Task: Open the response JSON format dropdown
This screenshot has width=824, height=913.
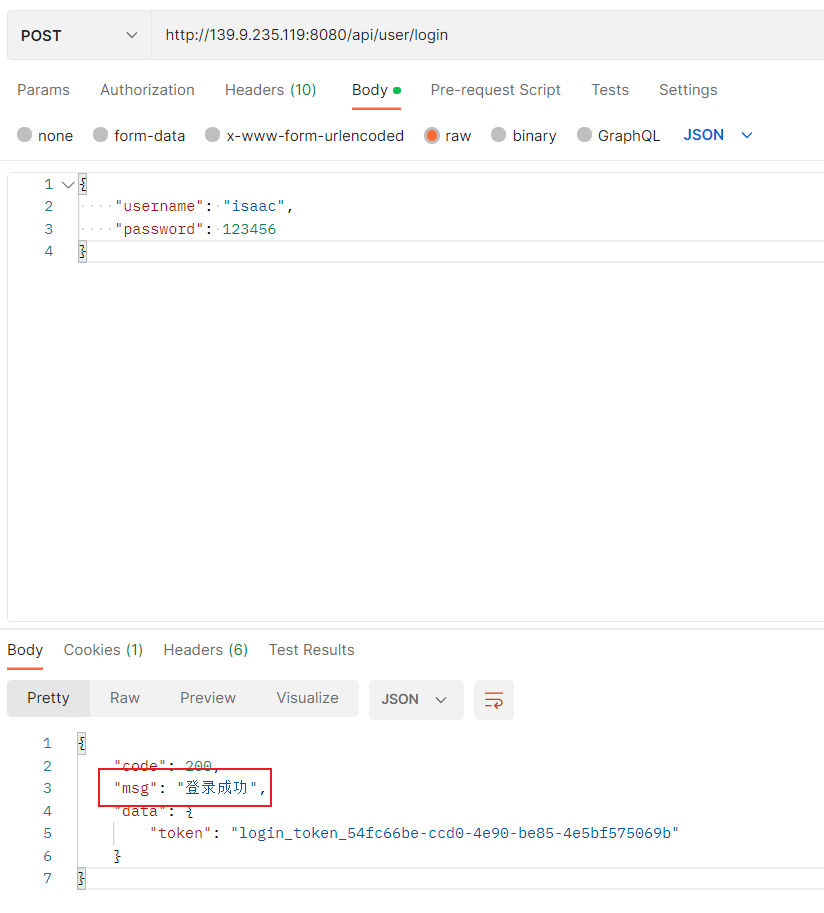Action: coord(415,700)
